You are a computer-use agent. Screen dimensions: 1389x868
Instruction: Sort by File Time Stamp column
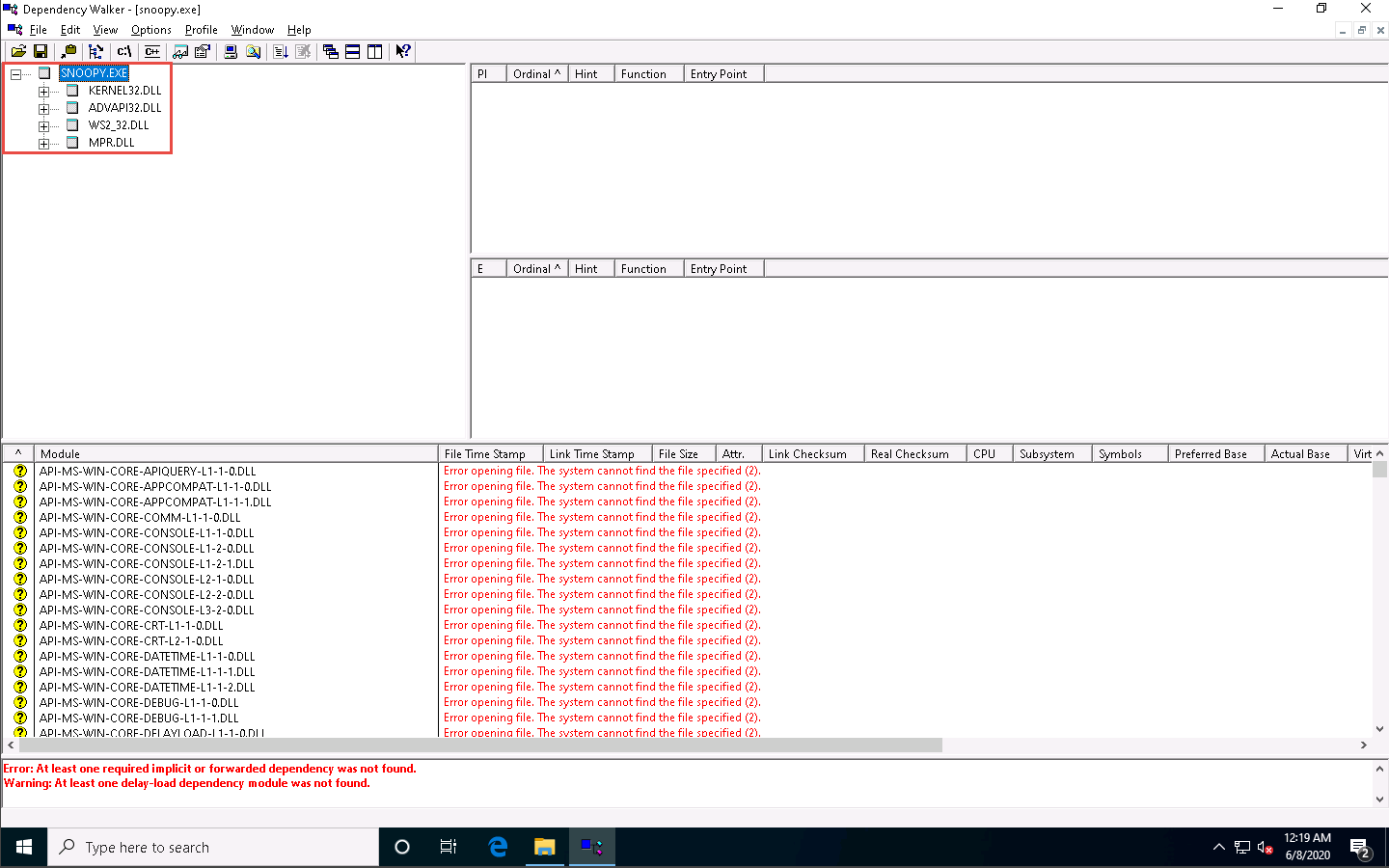[491, 454]
